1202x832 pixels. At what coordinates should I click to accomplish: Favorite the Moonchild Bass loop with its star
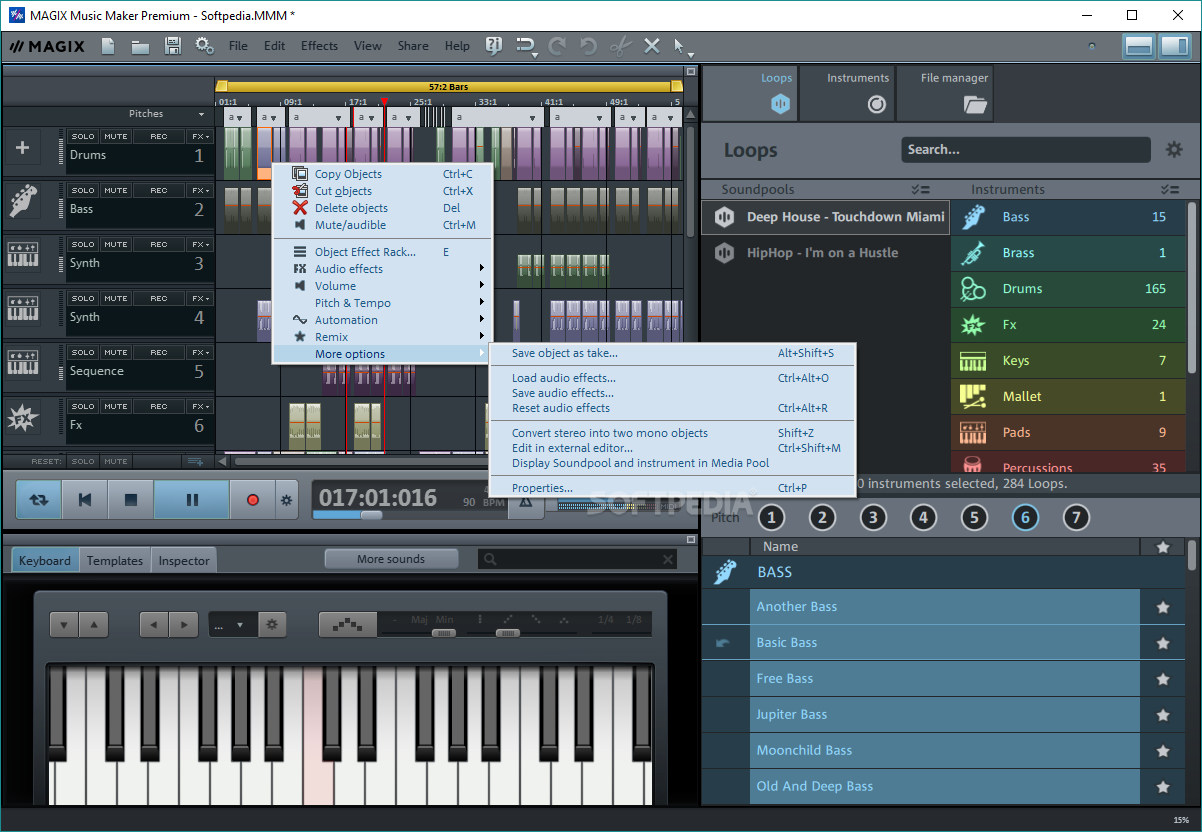pyautogui.click(x=1163, y=751)
